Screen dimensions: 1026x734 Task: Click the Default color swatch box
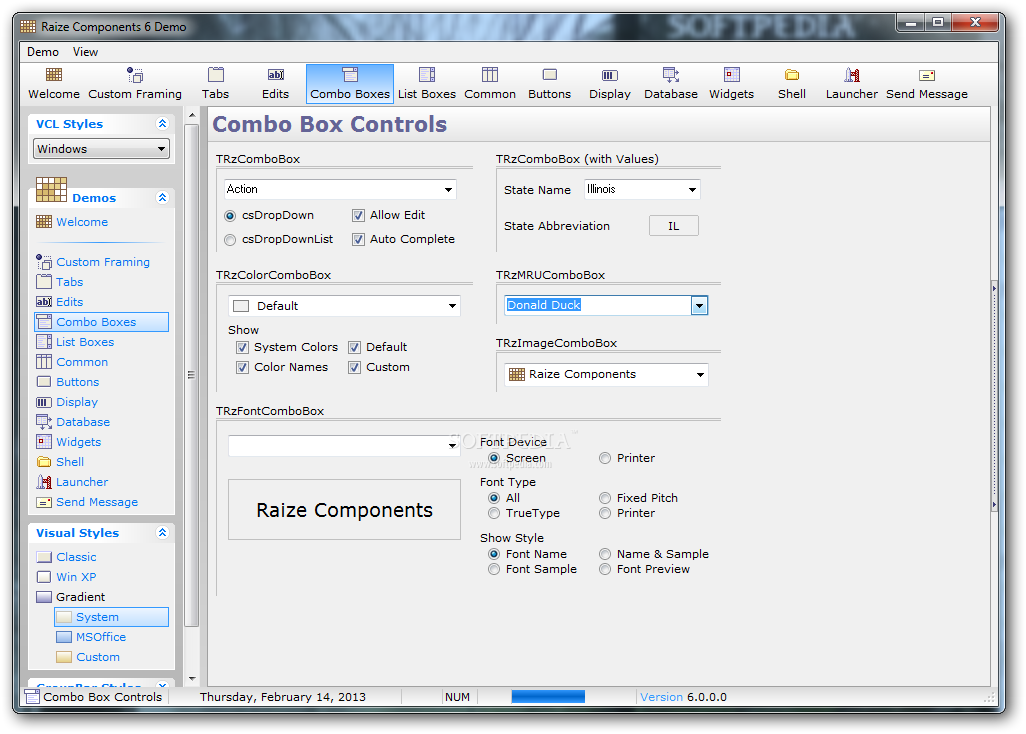click(x=241, y=306)
